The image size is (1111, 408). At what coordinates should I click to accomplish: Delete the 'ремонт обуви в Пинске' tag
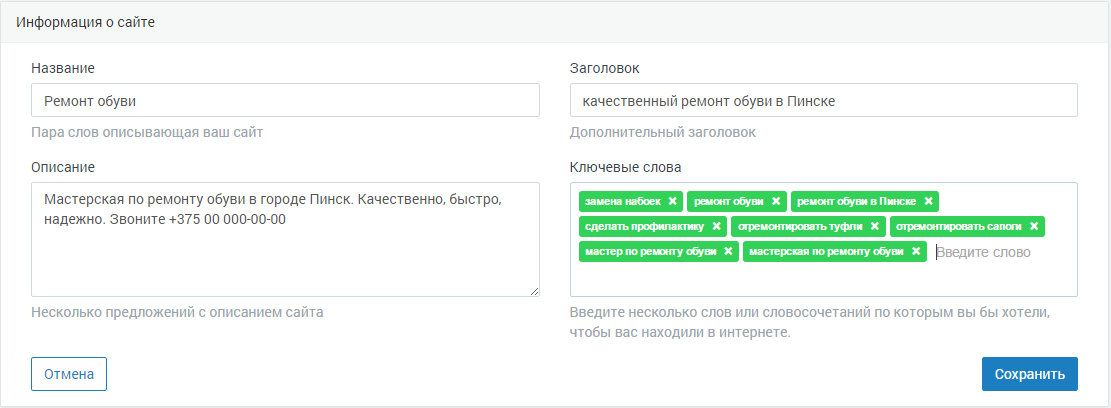929,201
